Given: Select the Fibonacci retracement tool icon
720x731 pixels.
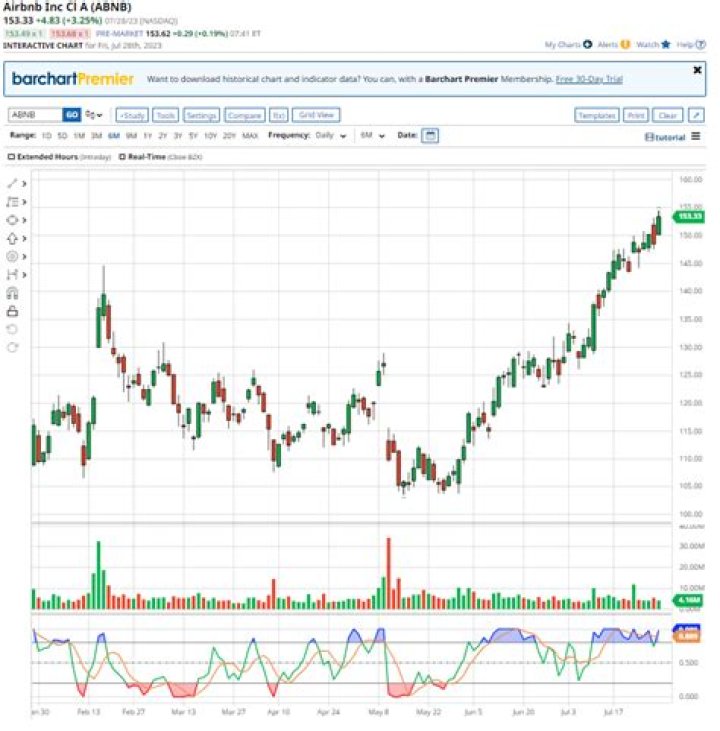Looking at the screenshot, I should point(12,202).
